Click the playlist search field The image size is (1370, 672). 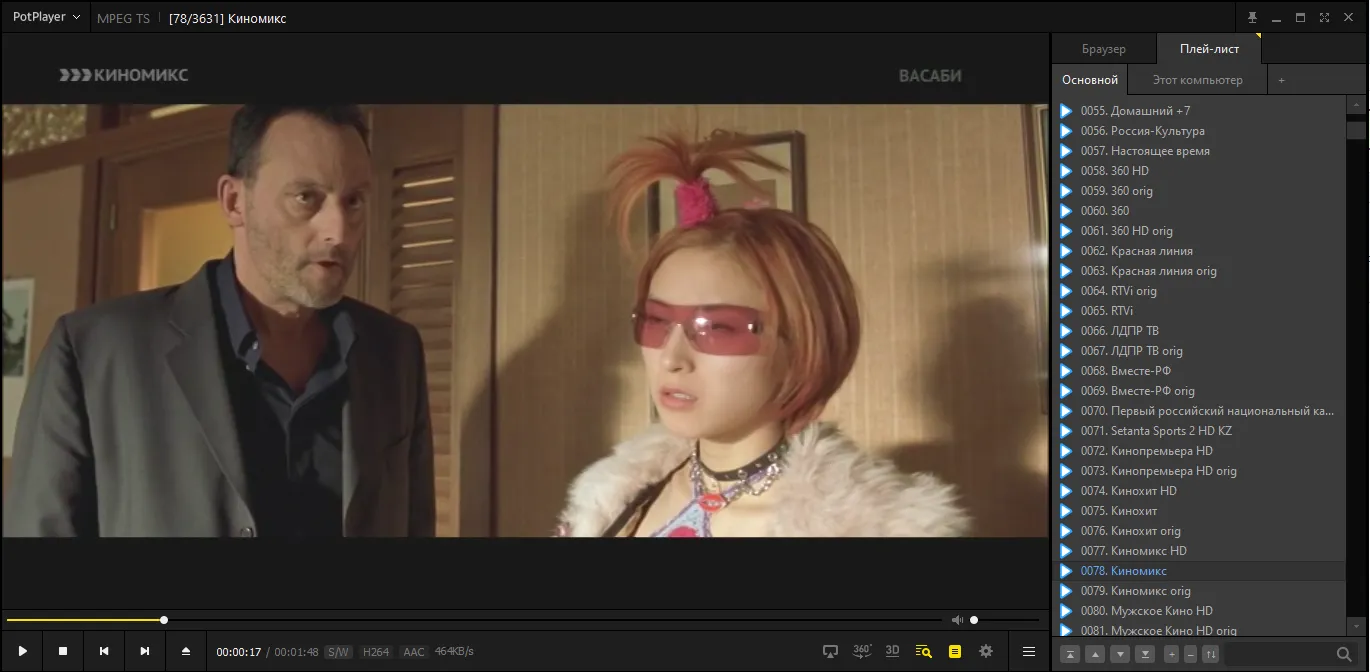point(1280,654)
